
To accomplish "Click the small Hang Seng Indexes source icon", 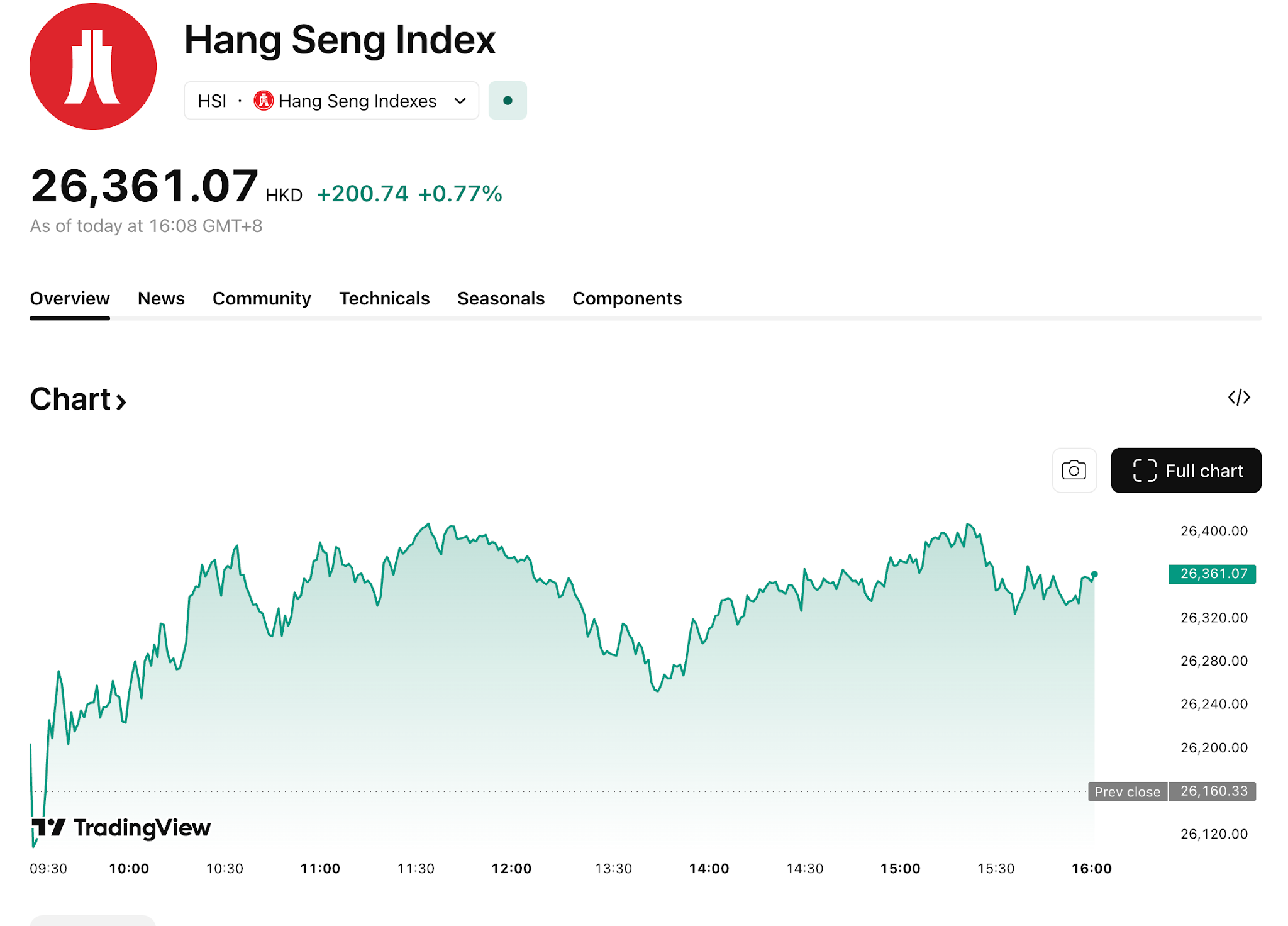I will click(x=264, y=101).
